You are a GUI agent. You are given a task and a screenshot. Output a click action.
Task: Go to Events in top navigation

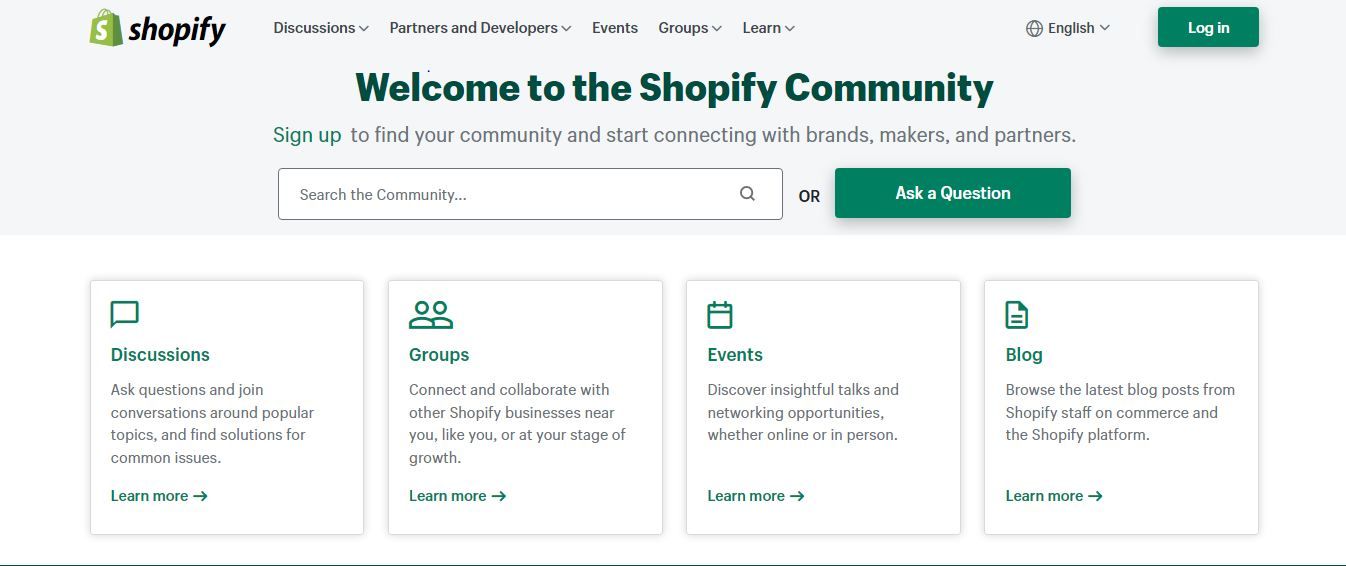(x=615, y=28)
